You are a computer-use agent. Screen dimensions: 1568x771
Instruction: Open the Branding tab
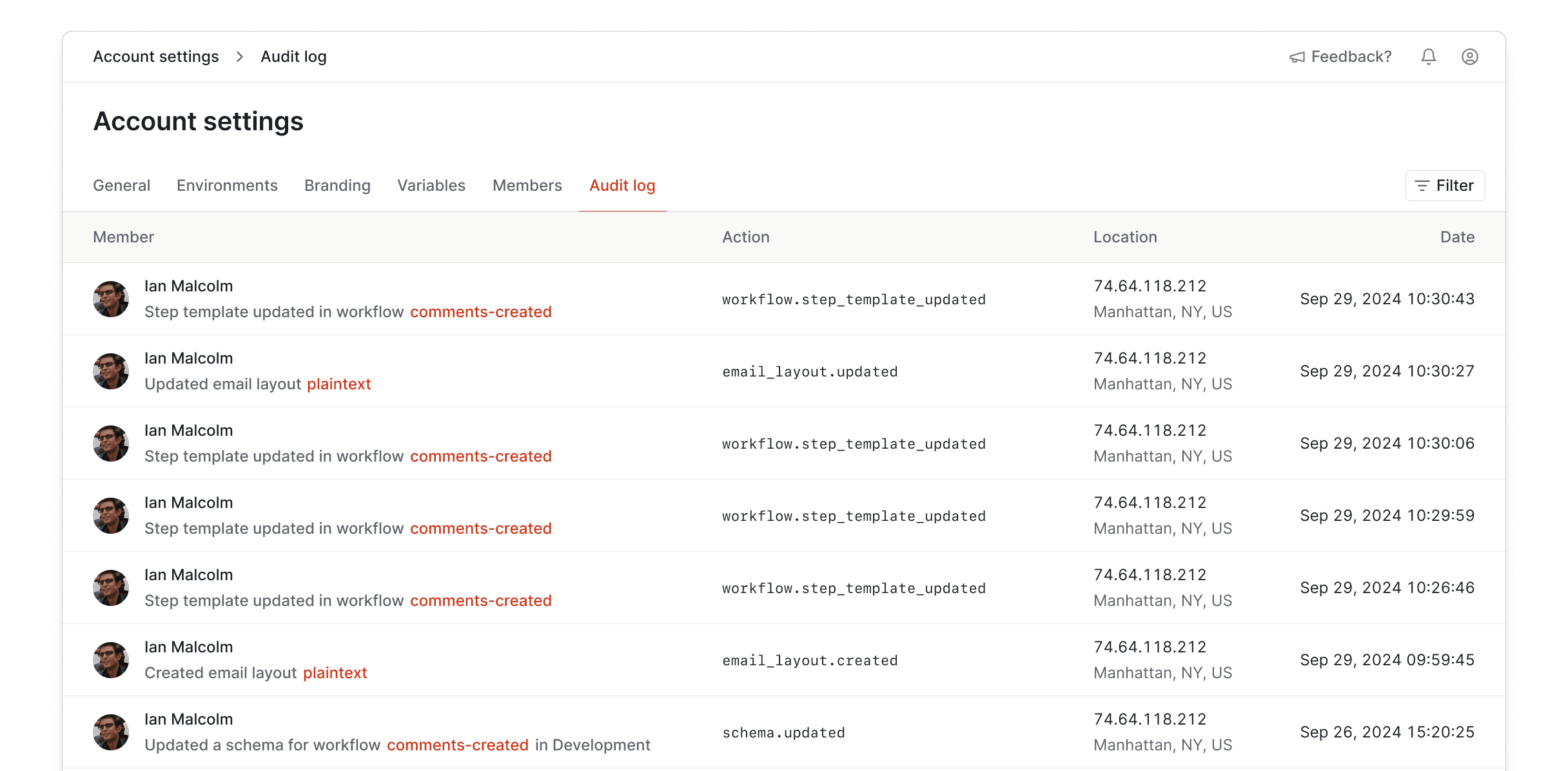tap(337, 185)
